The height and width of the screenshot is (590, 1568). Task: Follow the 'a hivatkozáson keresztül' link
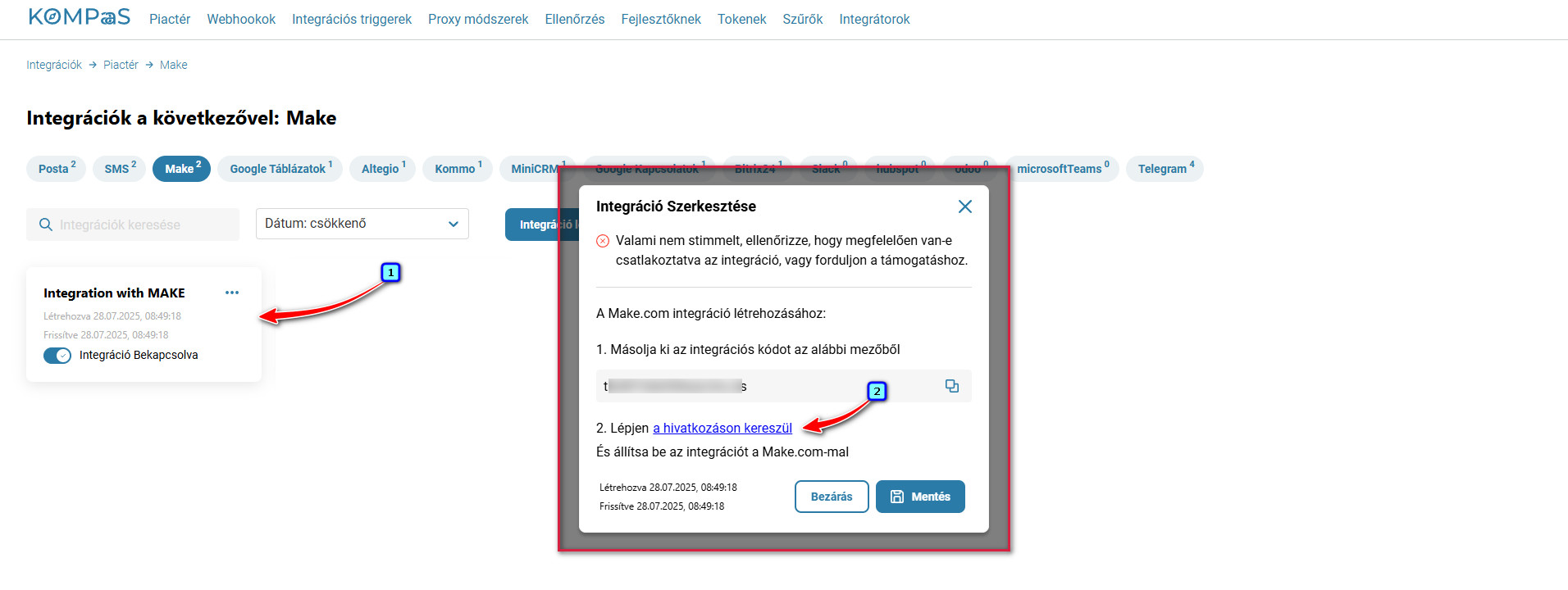pyautogui.click(x=722, y=428)
